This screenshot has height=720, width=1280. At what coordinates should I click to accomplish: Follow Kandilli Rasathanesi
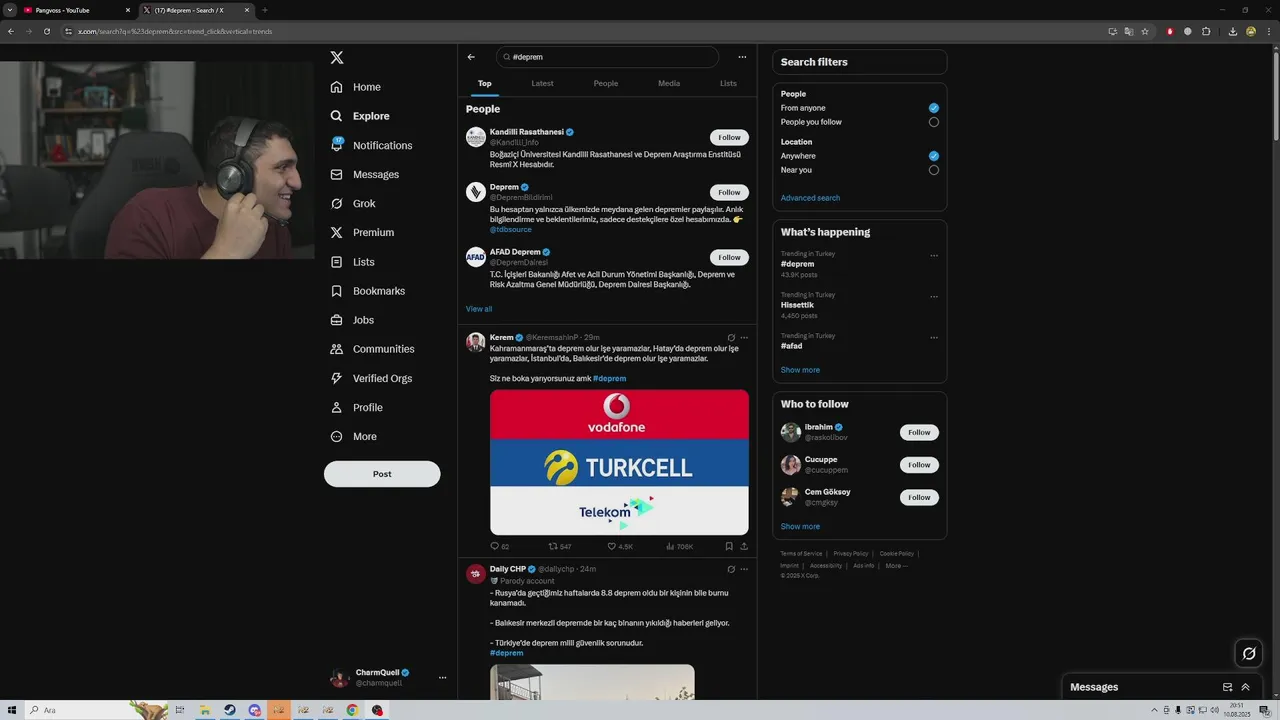pos(729,137)
